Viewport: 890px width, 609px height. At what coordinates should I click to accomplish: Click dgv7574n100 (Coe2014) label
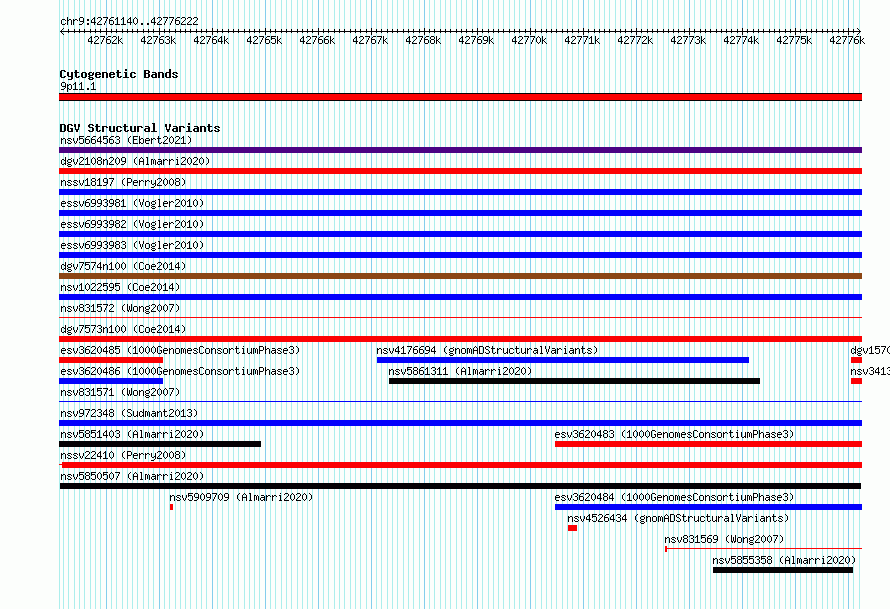(x=123, y=266)
